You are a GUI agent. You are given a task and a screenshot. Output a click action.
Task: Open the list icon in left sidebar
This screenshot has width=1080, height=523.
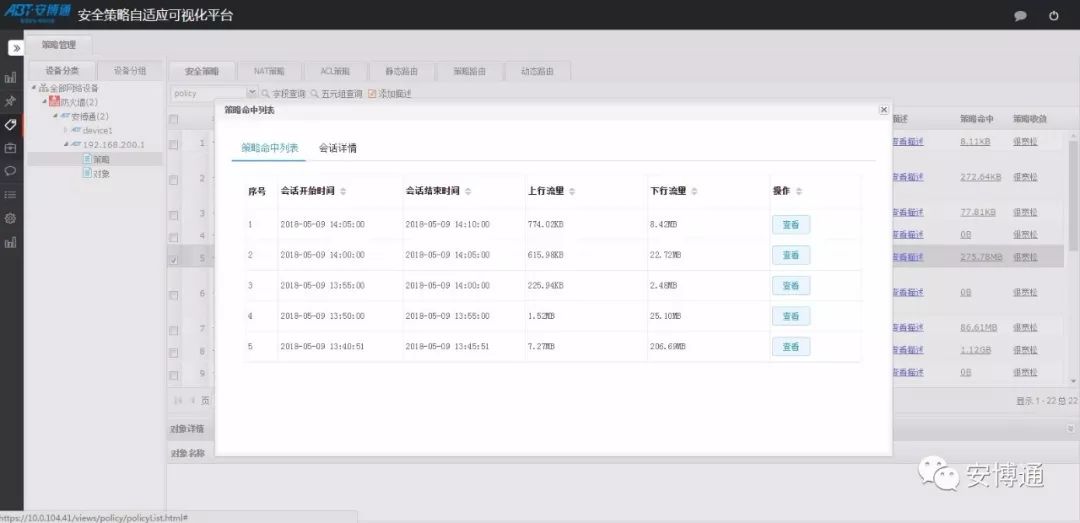click(x=11, y=195)
